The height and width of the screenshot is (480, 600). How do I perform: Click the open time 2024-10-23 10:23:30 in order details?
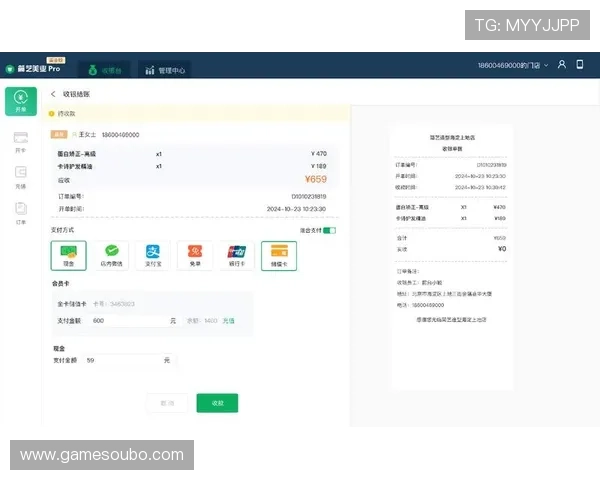click(296, 209)
